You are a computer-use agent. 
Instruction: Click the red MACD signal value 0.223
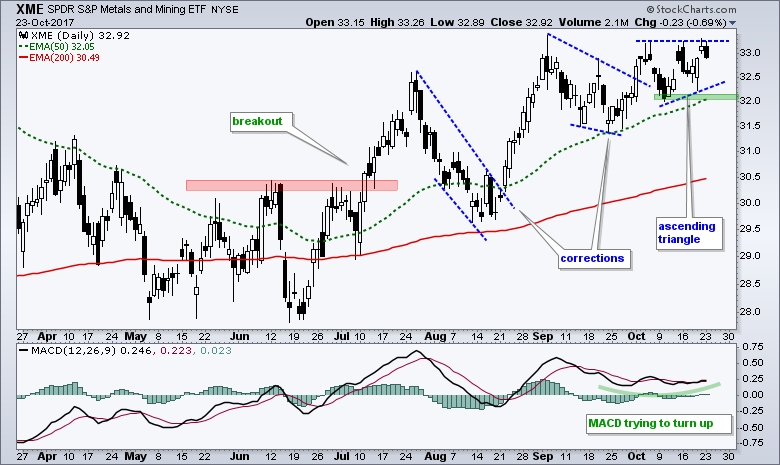[176, 351]
